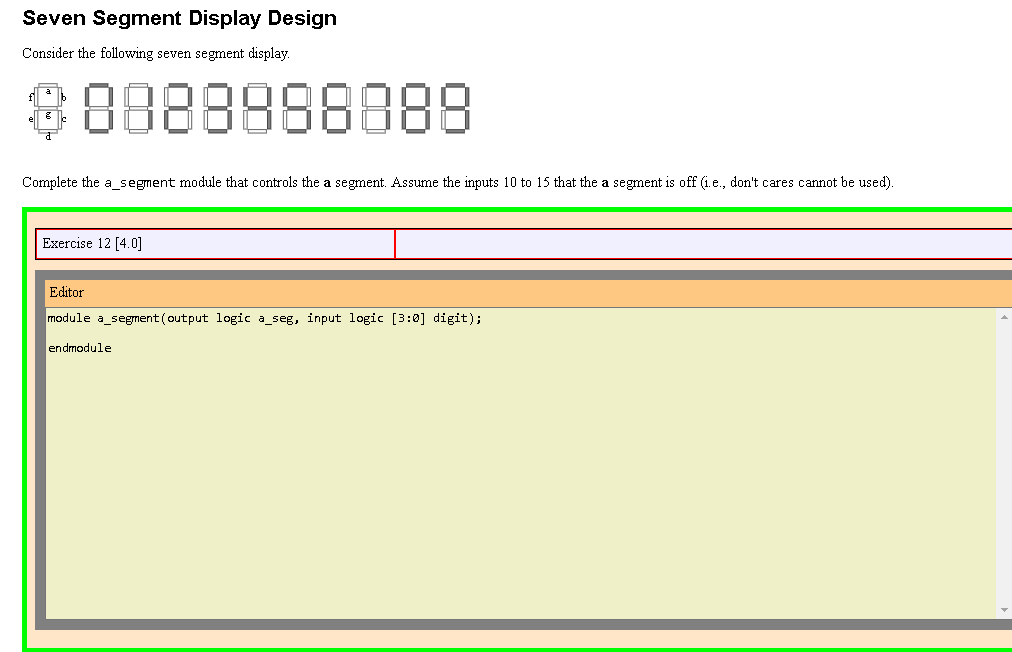Click the "d" bottom segment label
Screen dimensions: 1012x652
tap(48, 136)
